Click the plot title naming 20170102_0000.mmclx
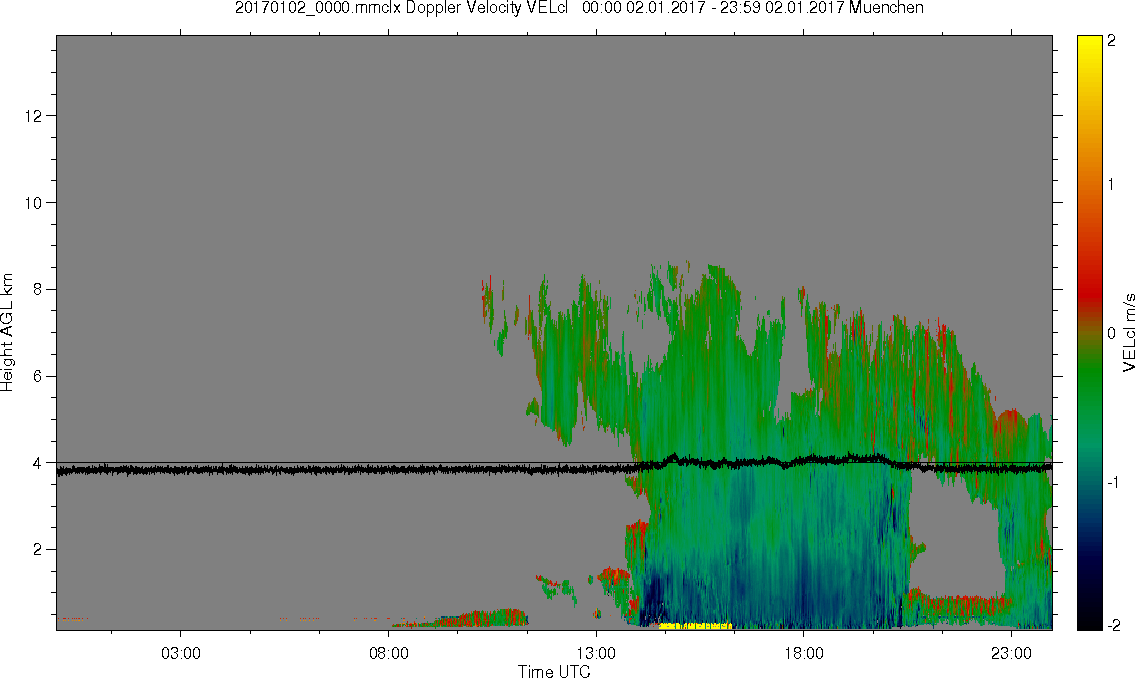Image resolution: width=1135 pixels, height=678 pixels. point(579,8)
